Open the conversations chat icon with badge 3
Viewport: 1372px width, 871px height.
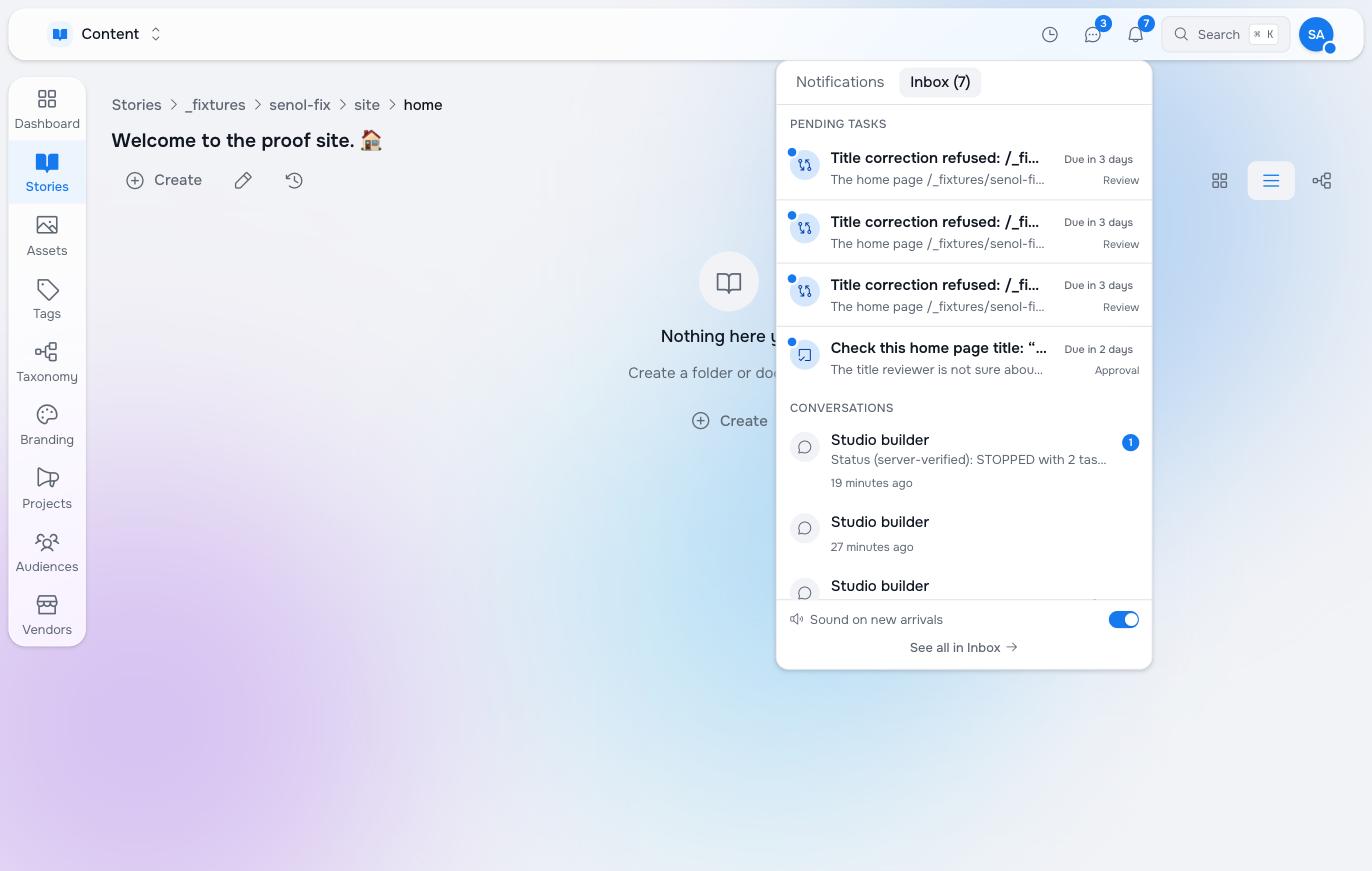pyautogui.click(x=1093, y=34)
